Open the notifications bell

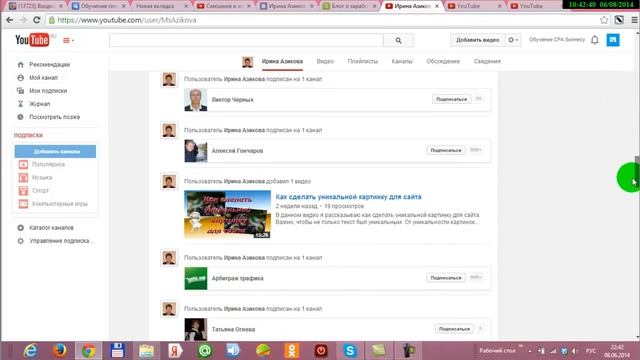595,40
